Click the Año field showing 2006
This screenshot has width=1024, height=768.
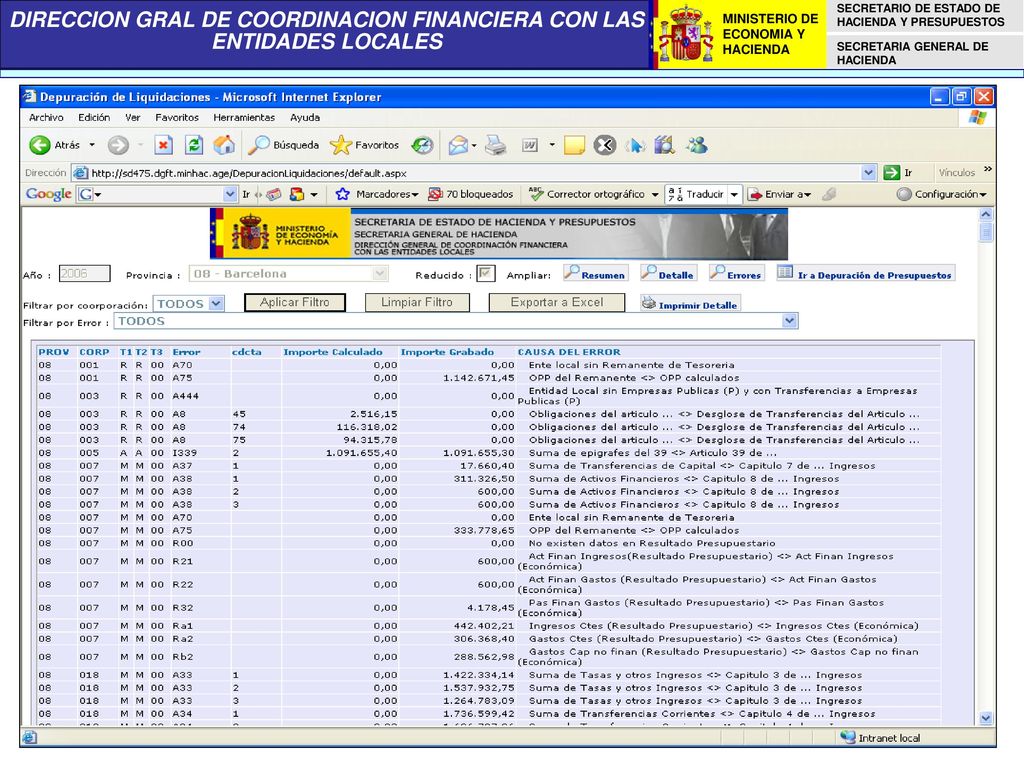84,274
